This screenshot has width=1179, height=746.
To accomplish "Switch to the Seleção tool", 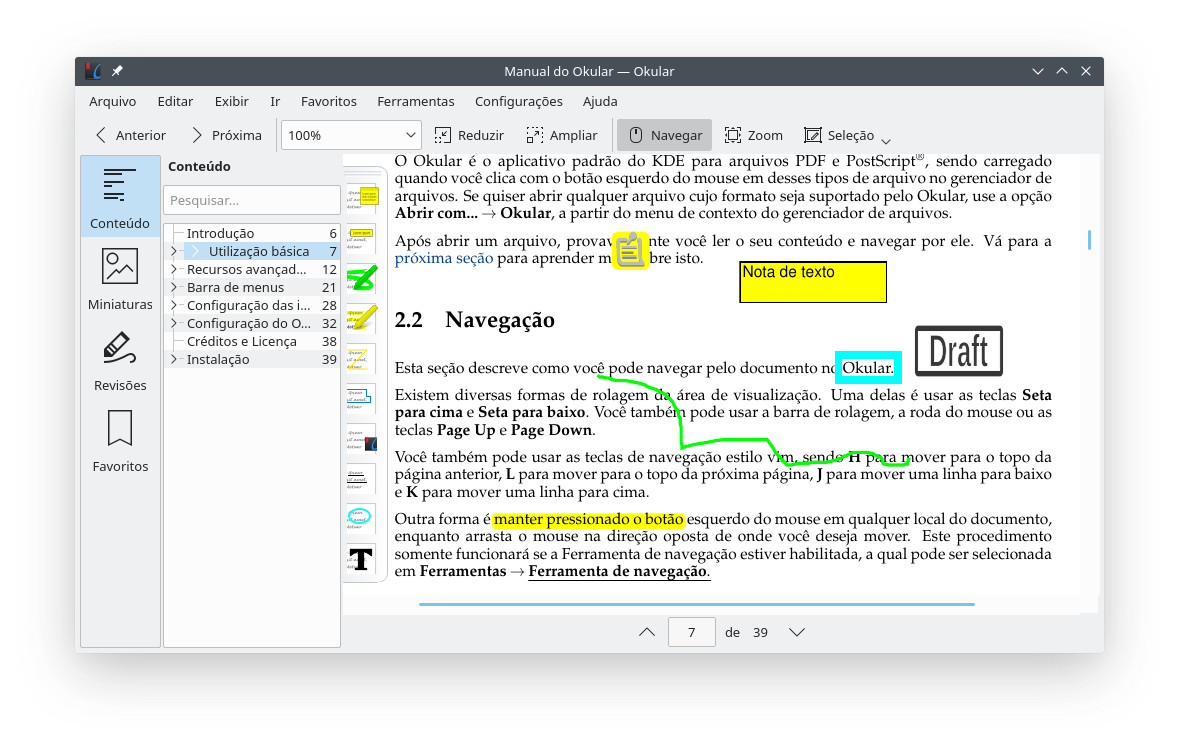I will click(838, 135).
